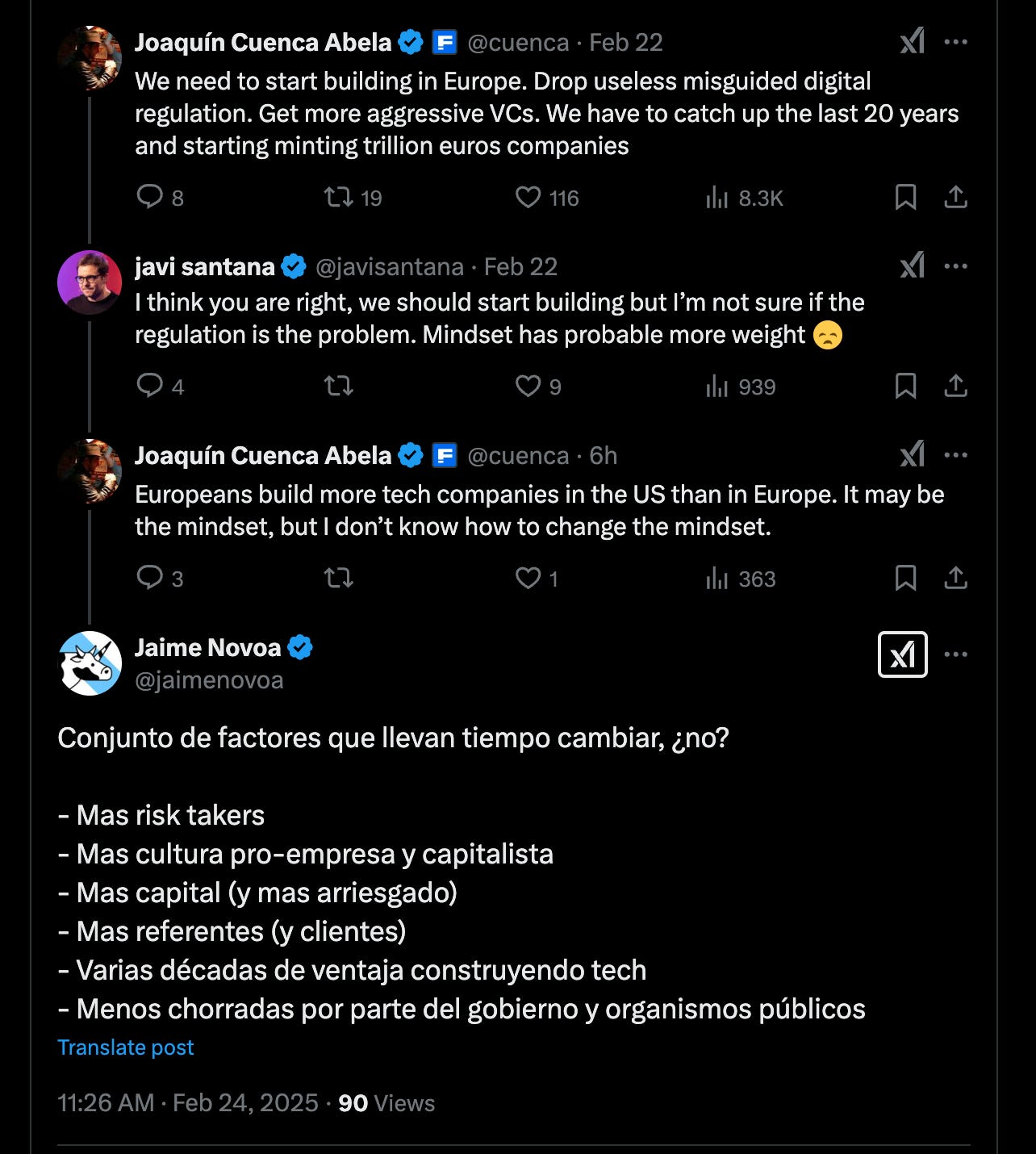Screen dimensions: 1036x1154
Task: Click the boxed Grok button on Jaime's post
Action: (x=902, y=654)
